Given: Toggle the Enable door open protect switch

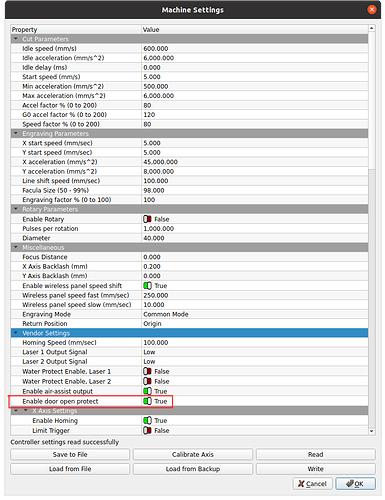Looking at the screenshot, I should pos(147,401).
